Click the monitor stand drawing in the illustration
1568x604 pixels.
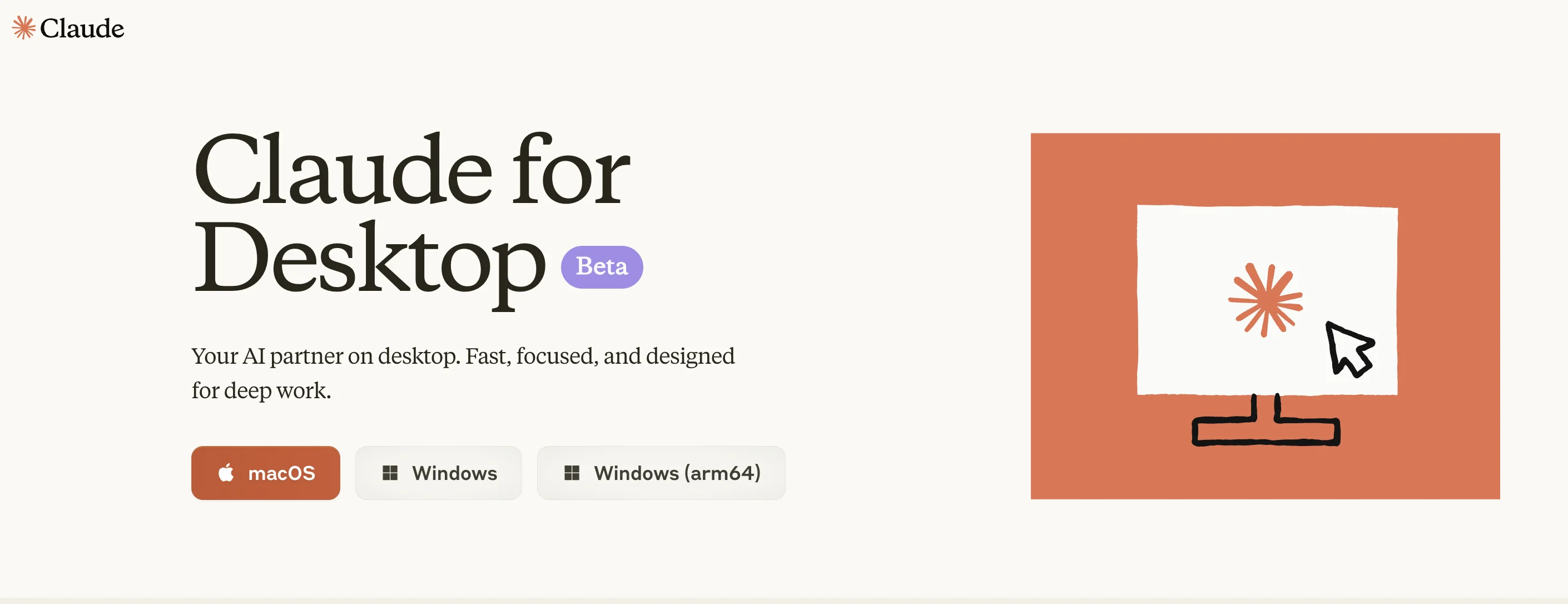coord(1266,426)
